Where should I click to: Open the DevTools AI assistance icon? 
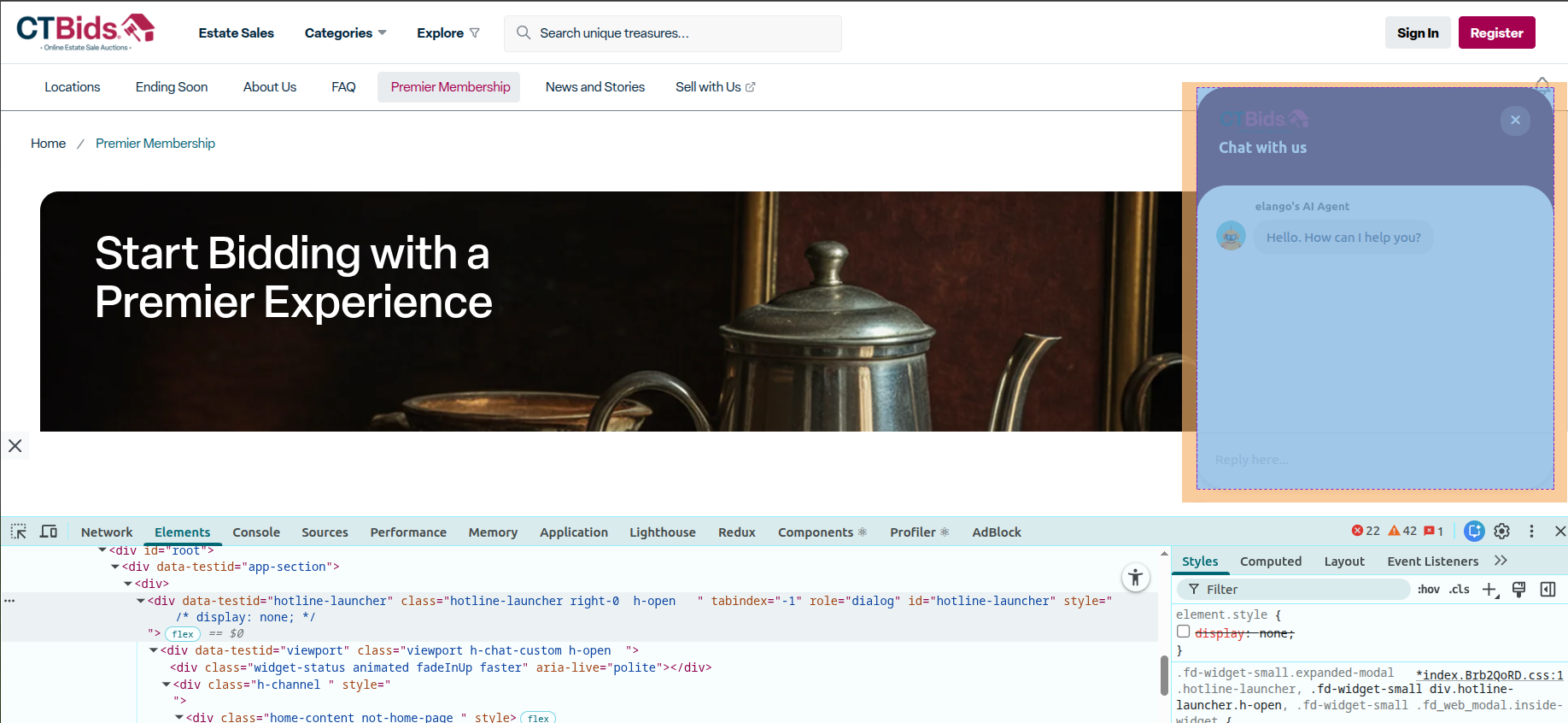click(x=1474, y=532)
